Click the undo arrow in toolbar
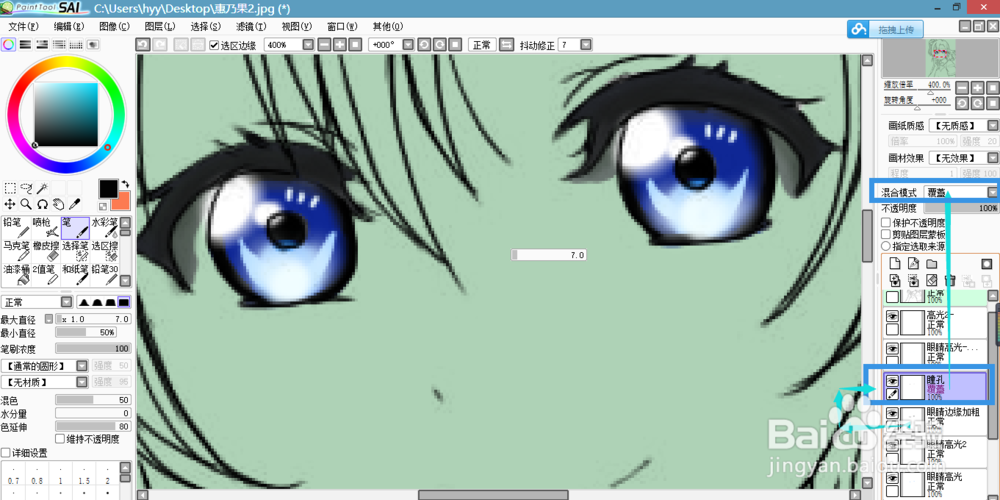1000x500 pixels. click(143, 45)
